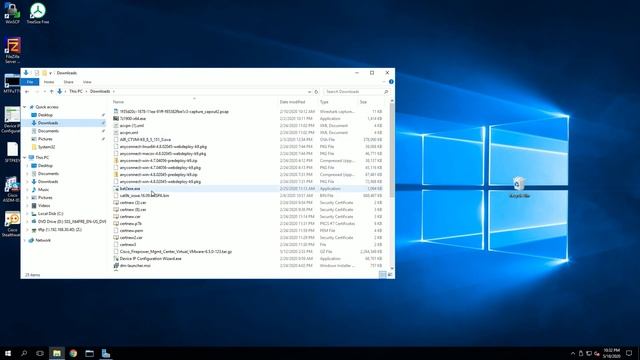Switch to large icons view button
The height and width of the screenshot is (360, 640).
(x=390, y=275)
